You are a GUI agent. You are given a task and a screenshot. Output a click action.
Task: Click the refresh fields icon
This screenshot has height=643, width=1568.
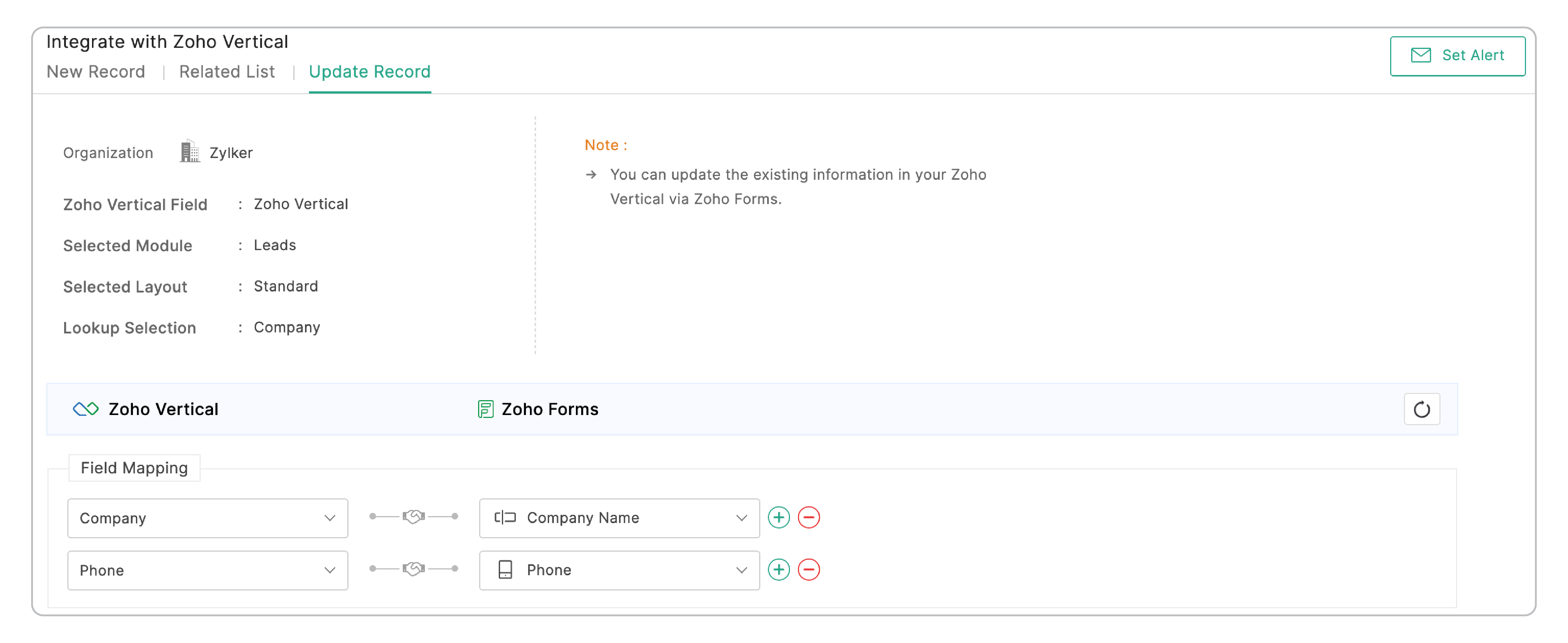pos(1421,409)
